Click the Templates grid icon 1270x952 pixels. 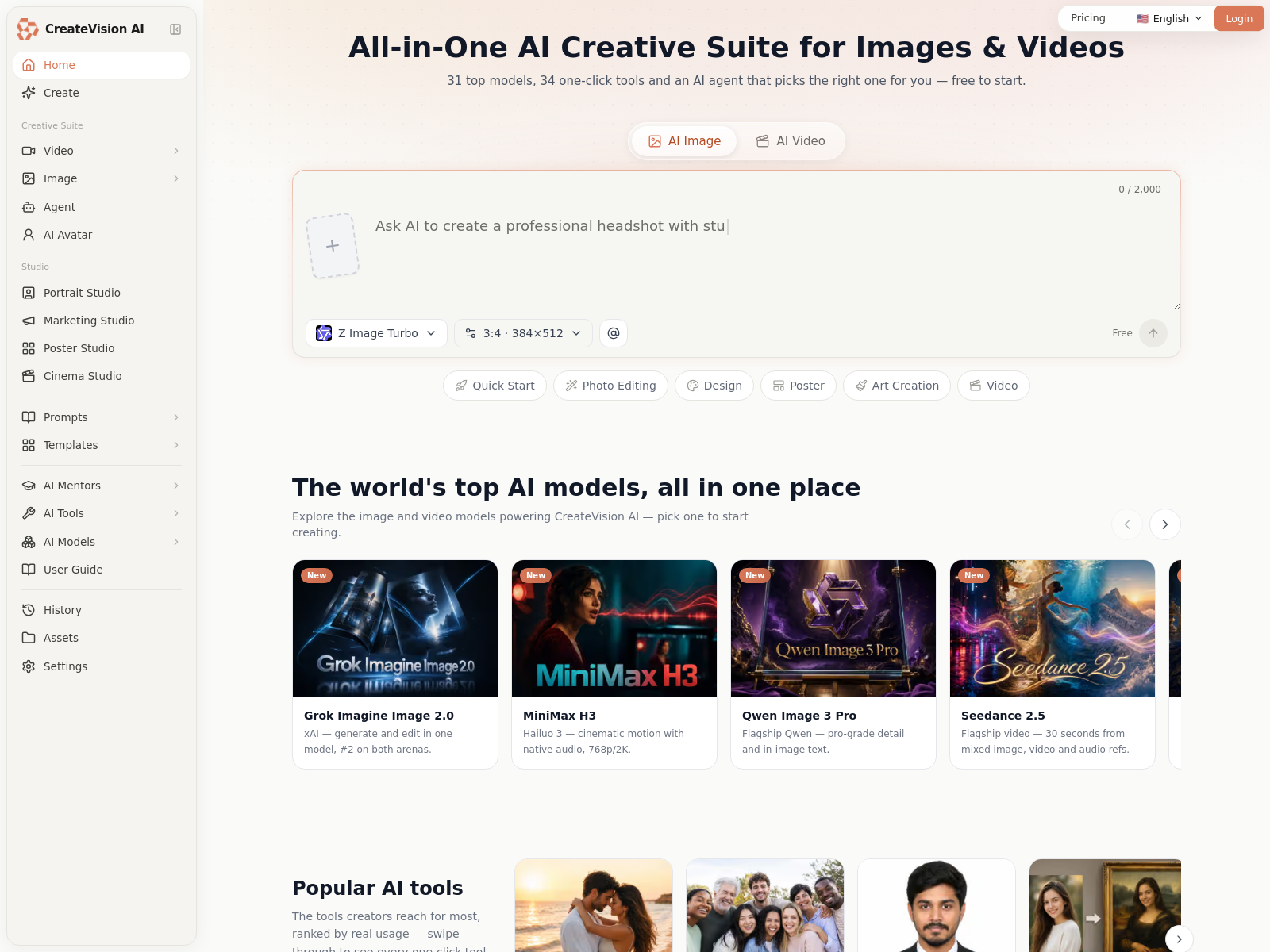pyautogui.click(x=29, y=445)
